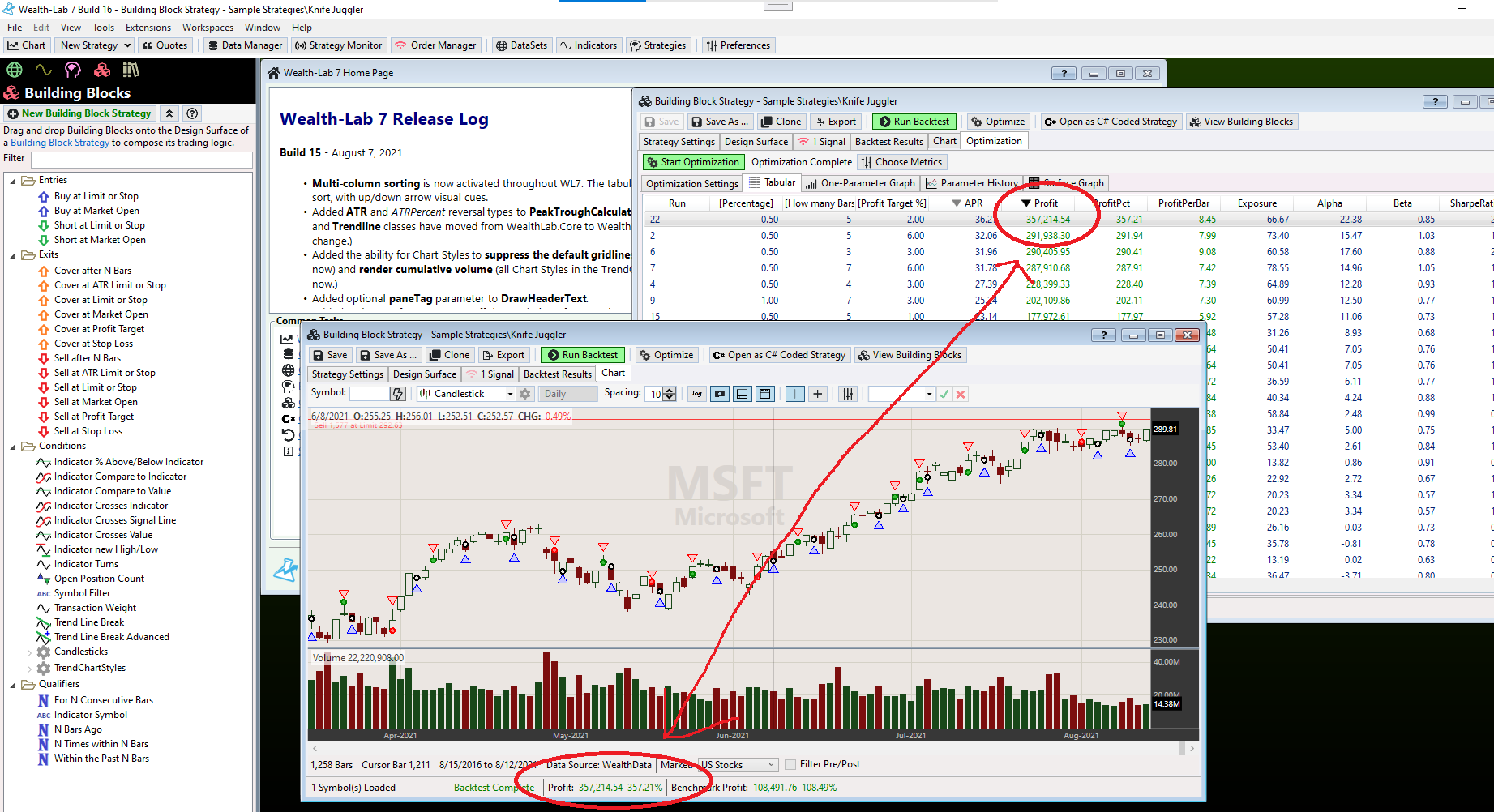
Task: Click the Building Blocks Filter text field
Action: [141, 159]
